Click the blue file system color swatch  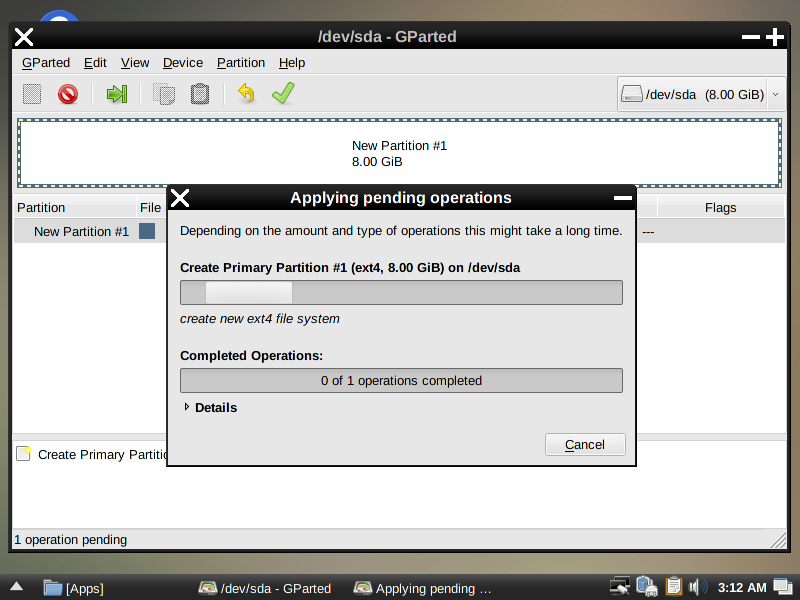pyautogui.click(x=147, y=231)
